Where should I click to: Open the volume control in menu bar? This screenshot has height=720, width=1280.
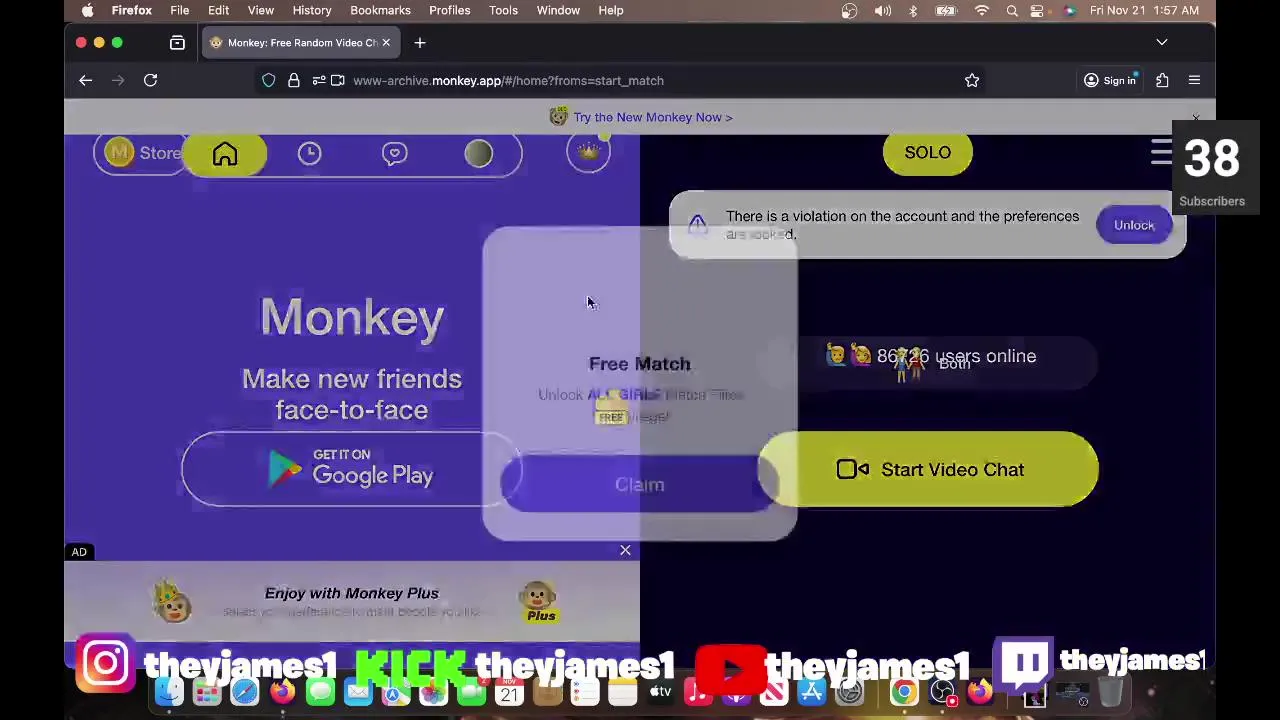882,10
